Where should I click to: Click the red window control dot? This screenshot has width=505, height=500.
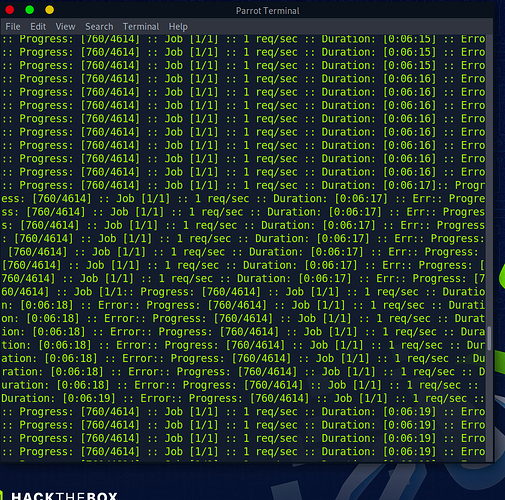pos(10,10)
